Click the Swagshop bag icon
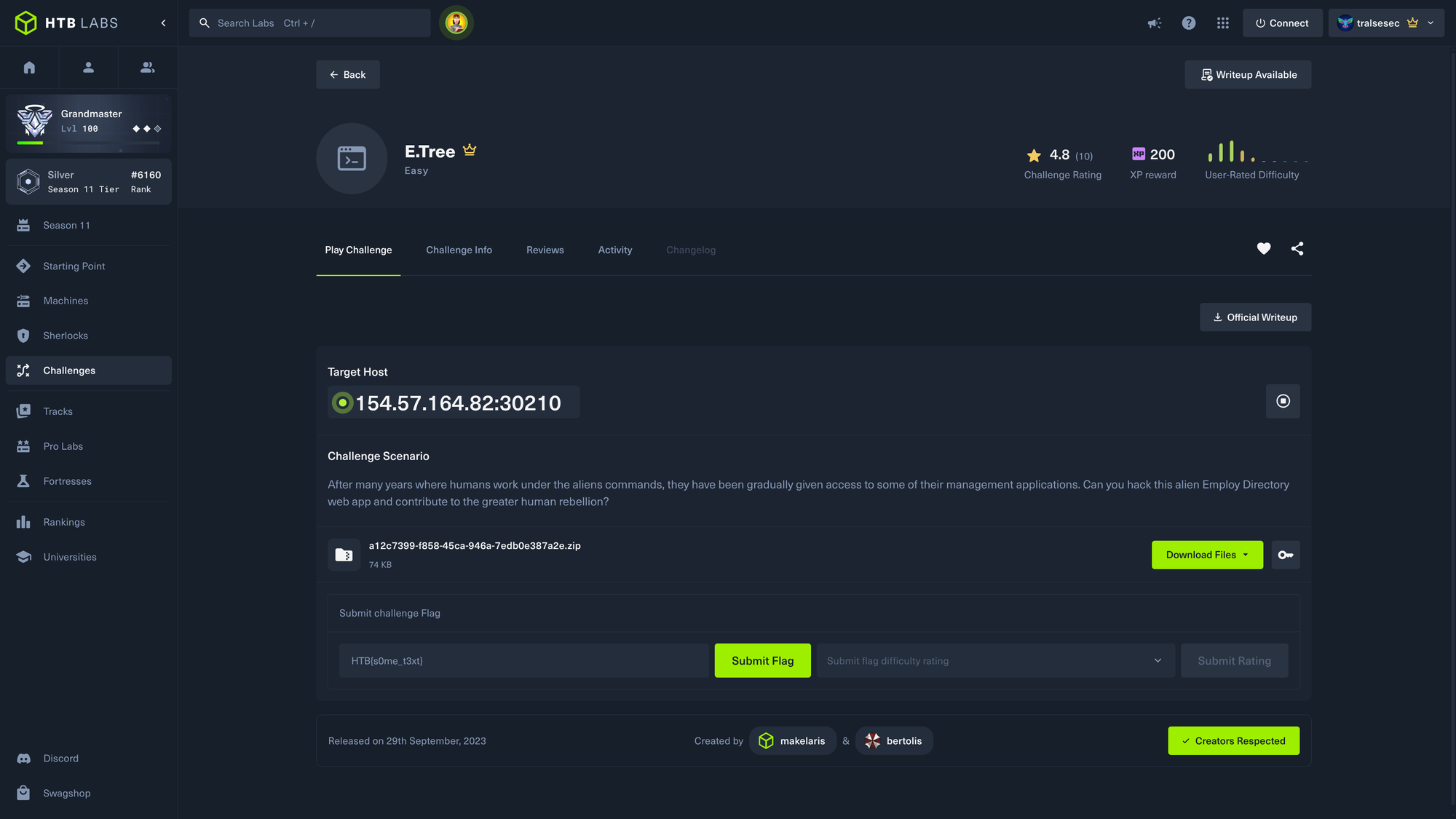Image resolution: width=1456 pixels, height=819 pixels. [23, 794]
